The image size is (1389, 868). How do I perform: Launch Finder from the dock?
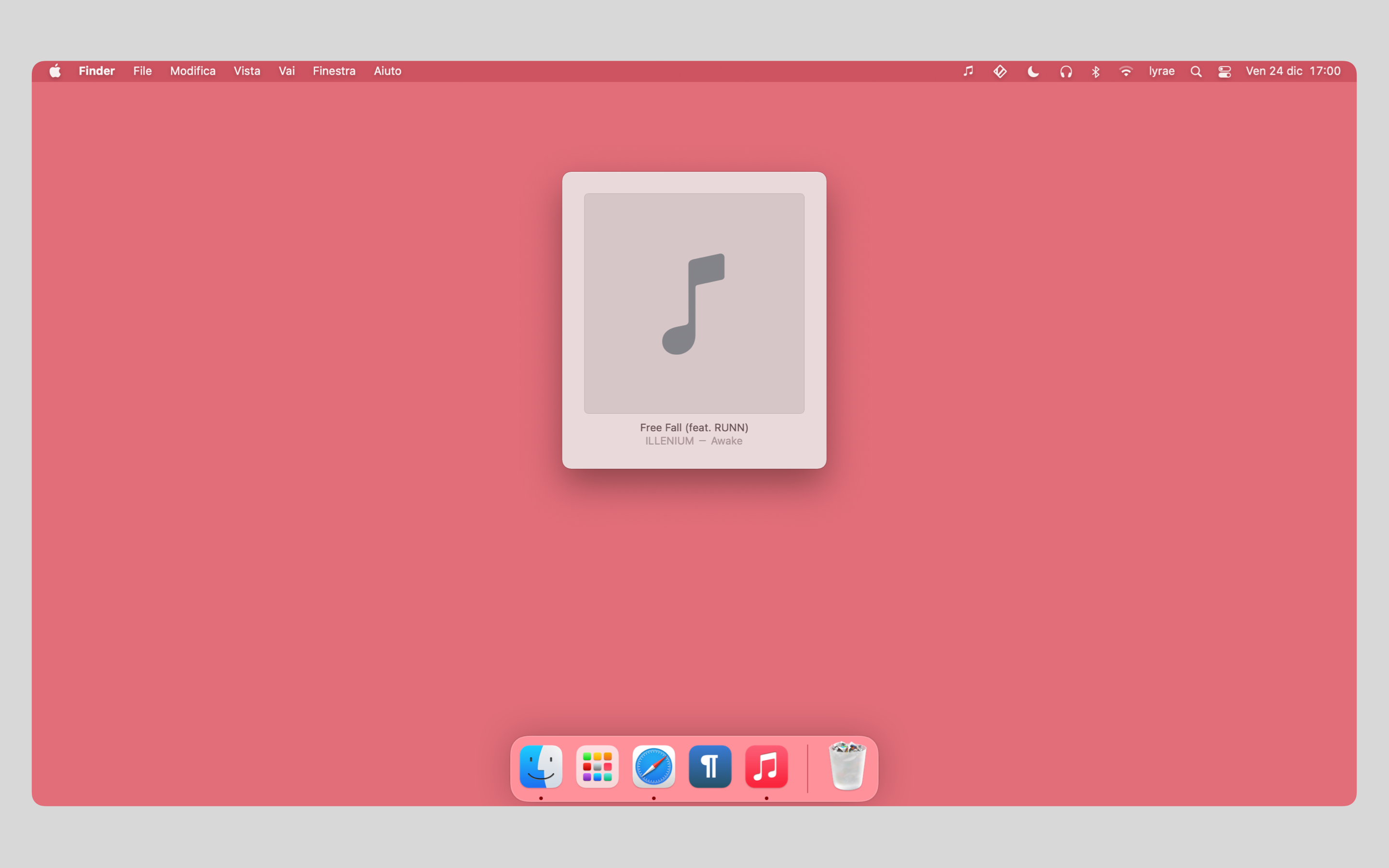point(541,766)
